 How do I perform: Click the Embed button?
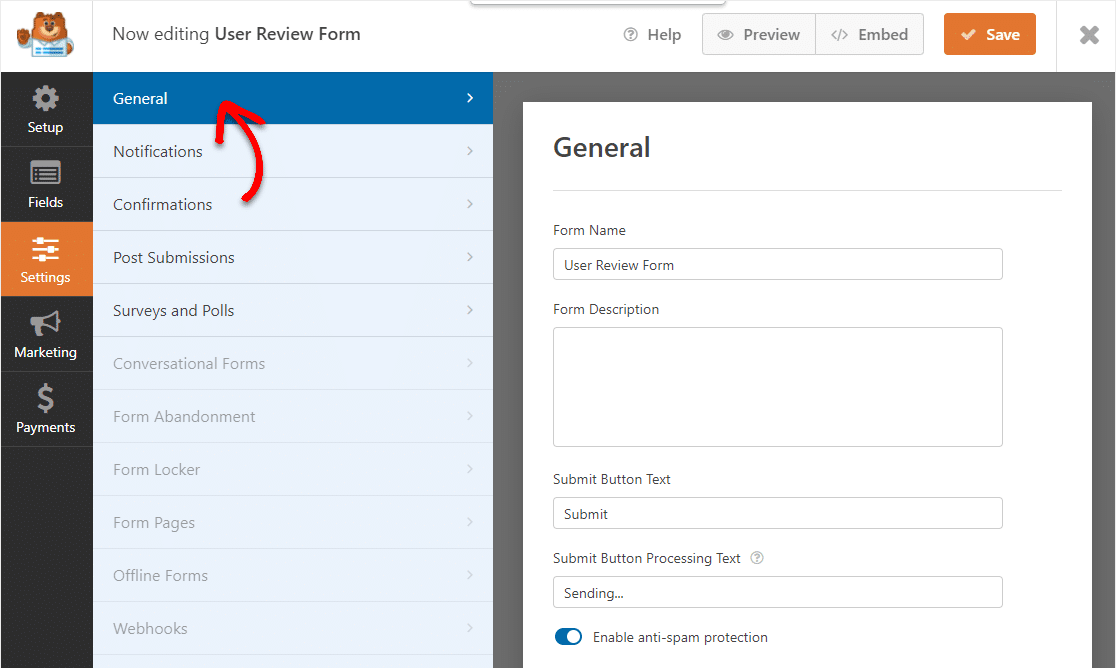pyautogui.click(x=870, y=34)
